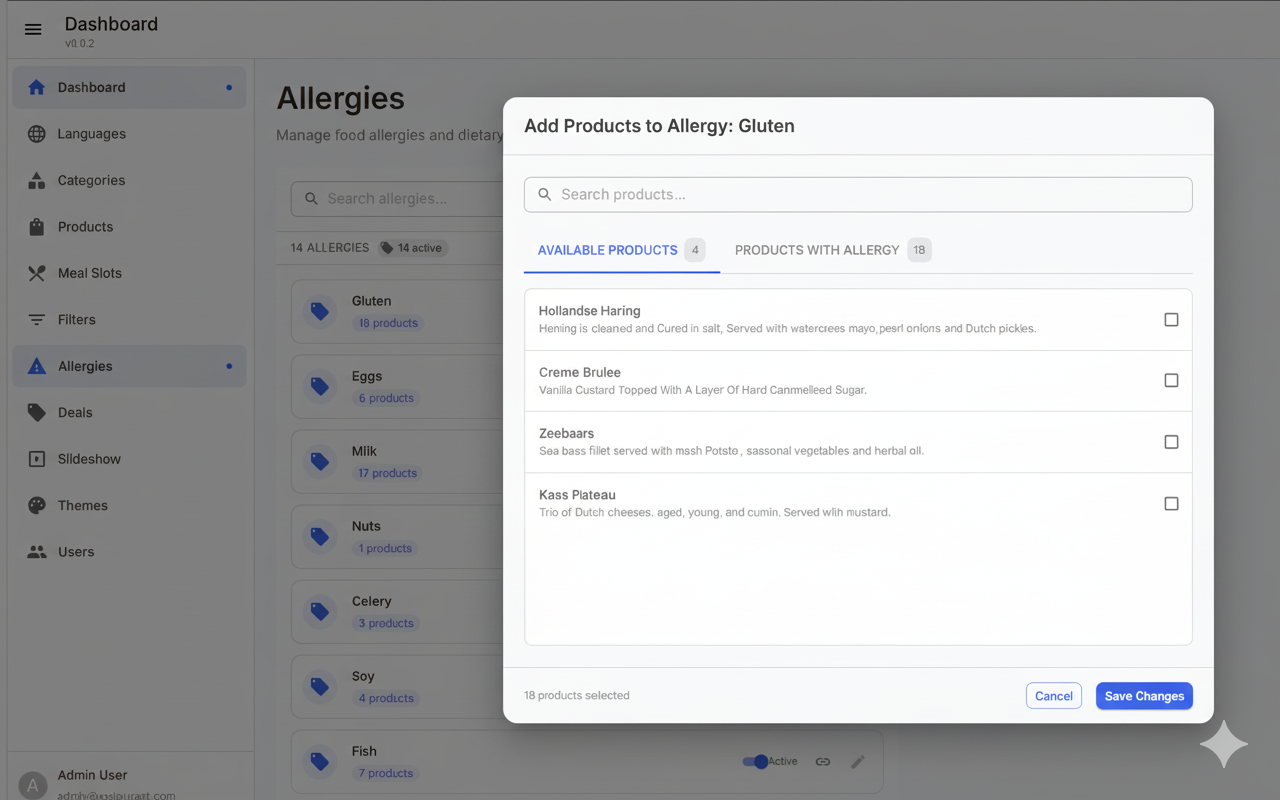Cancel the Add Products dialog
This screenshot has width=1280, height=800.
pos(1053,695)
